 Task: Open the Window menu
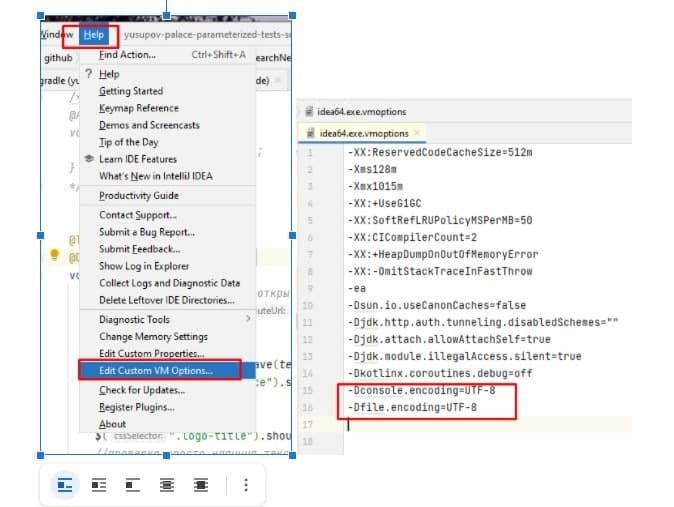point(57,35)
